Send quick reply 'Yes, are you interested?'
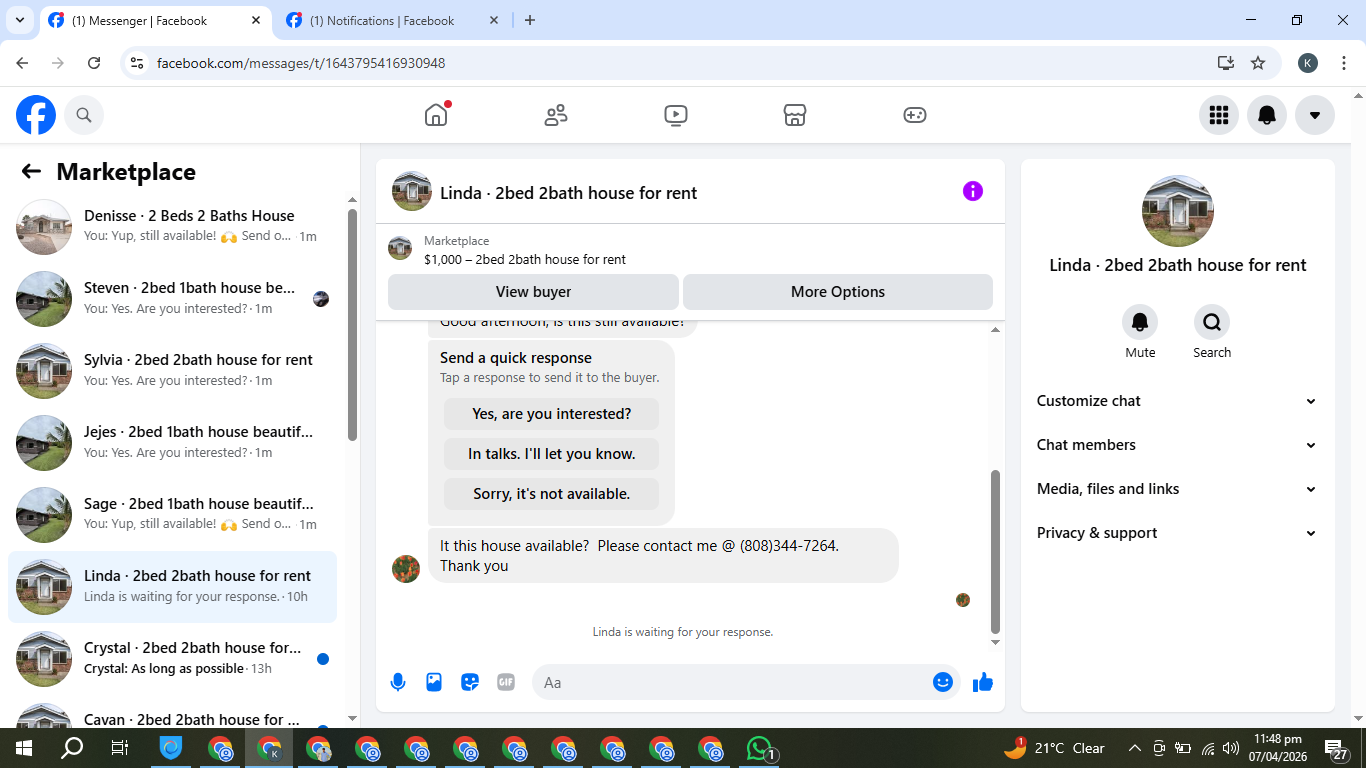The height and width of the screenshot is (768, 1366). (552, 414)
